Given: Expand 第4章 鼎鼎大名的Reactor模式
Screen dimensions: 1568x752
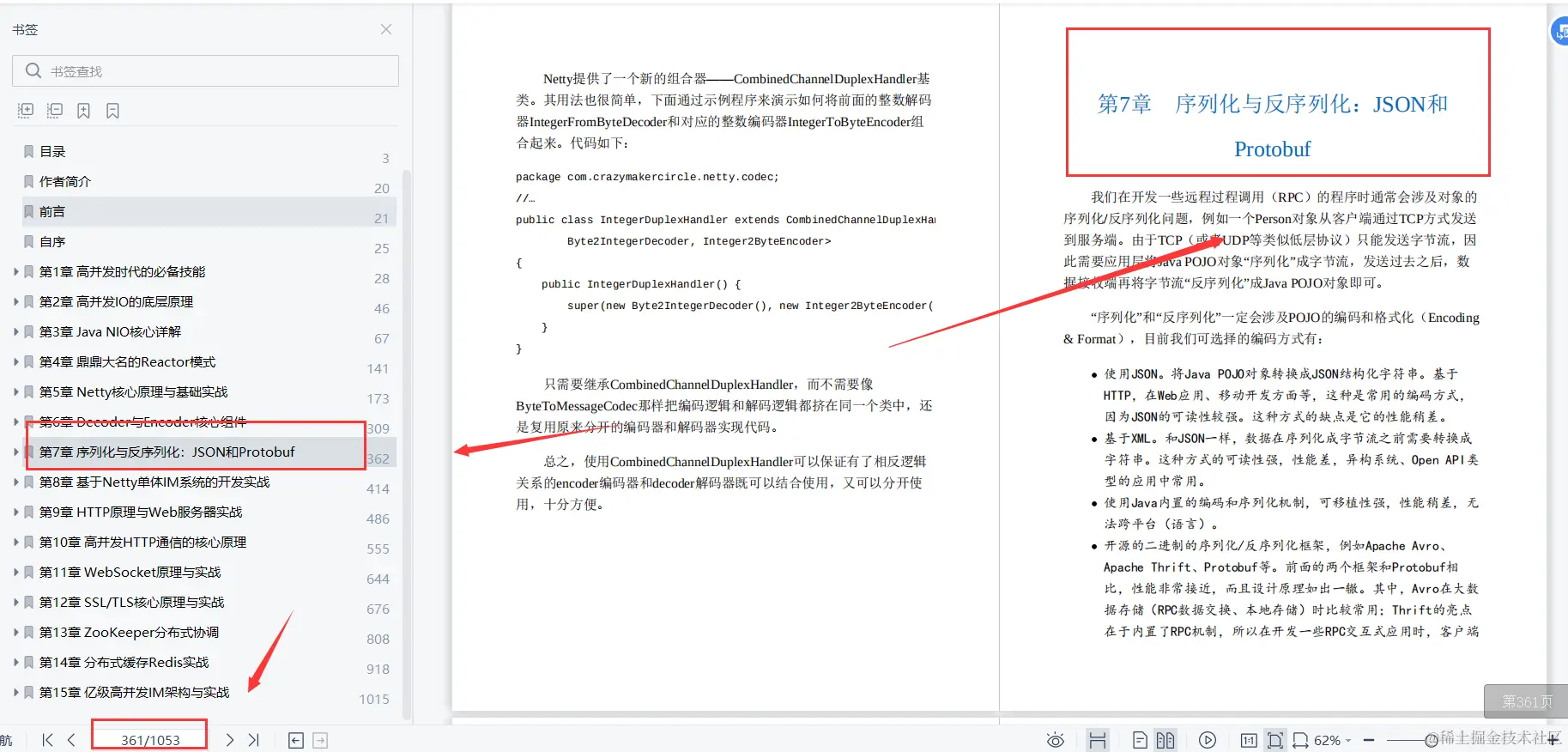Looking at the screenshot, I should click(15, 361).
